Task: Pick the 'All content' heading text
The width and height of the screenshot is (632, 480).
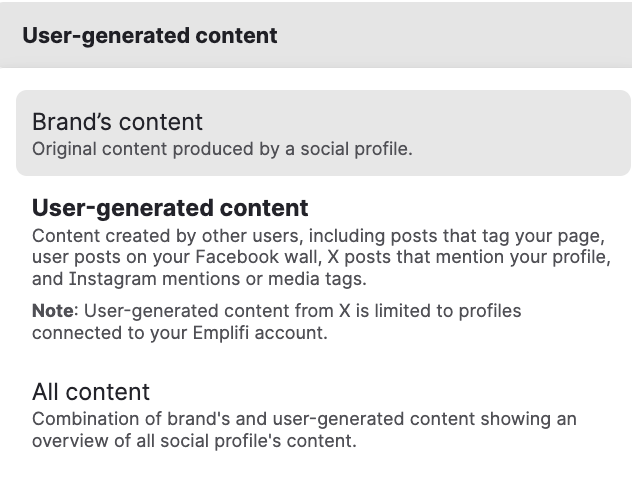Action: click(91, 391)
